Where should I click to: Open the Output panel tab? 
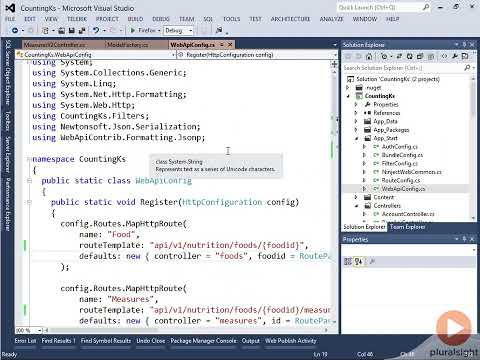(x=251, y=341)
